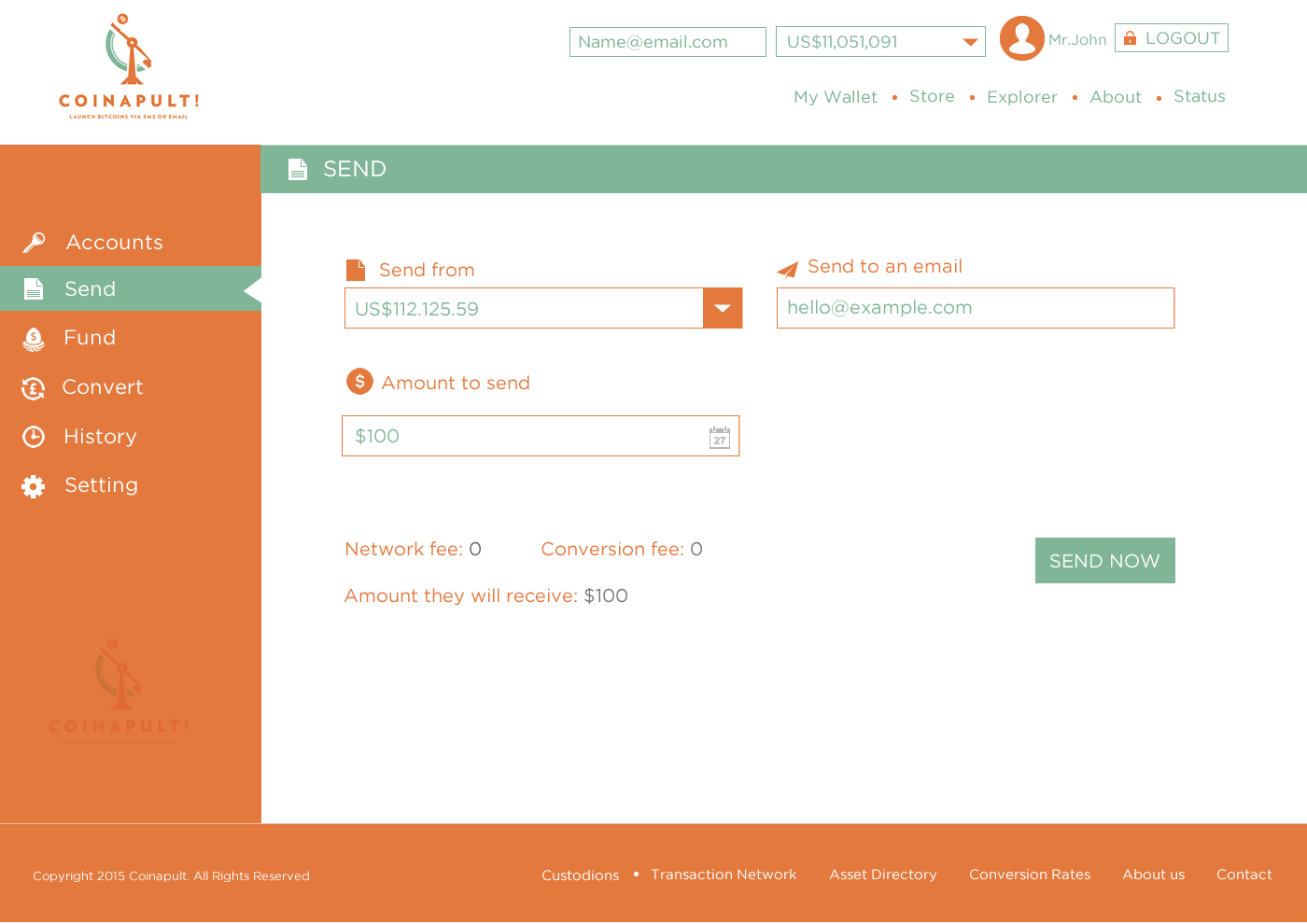This screenshot has width=1307, height=924.
Task: Open Conversion Rates footer link
Action: click(1030, 875)
